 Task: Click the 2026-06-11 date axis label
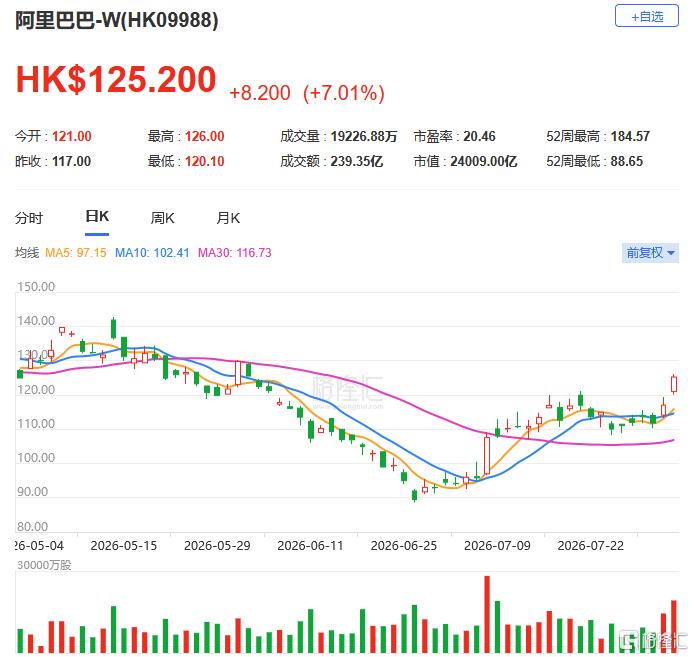tap(310, 545)
